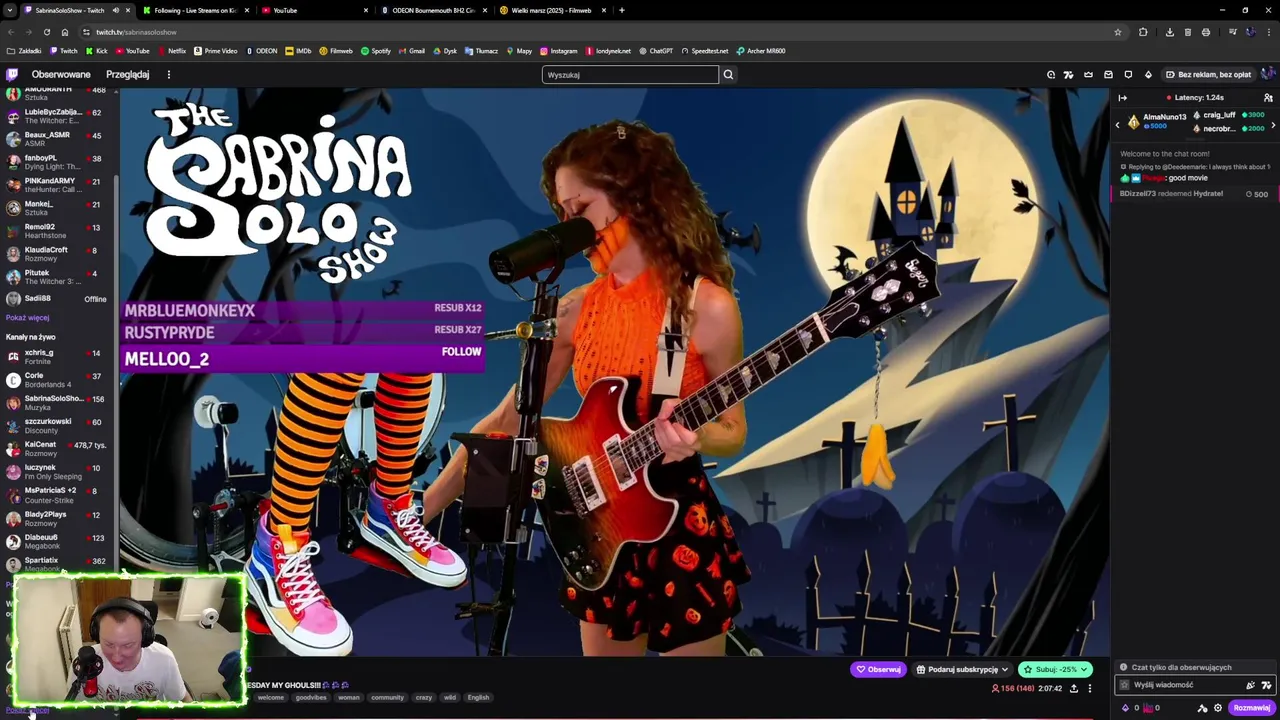Open the 7TV emote picker in message box
The image size is (1280, 720).
click(x=1266, y=685)
